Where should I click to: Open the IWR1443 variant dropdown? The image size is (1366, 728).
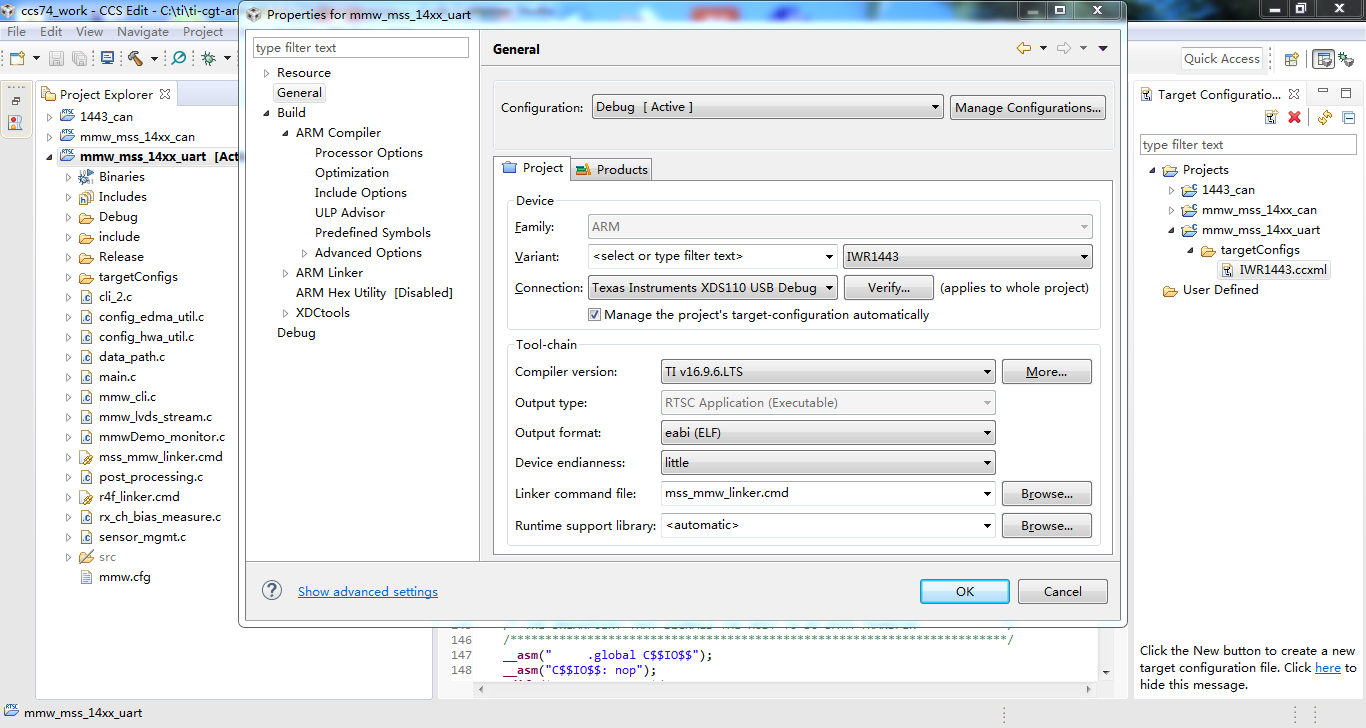tap(968, 256)
